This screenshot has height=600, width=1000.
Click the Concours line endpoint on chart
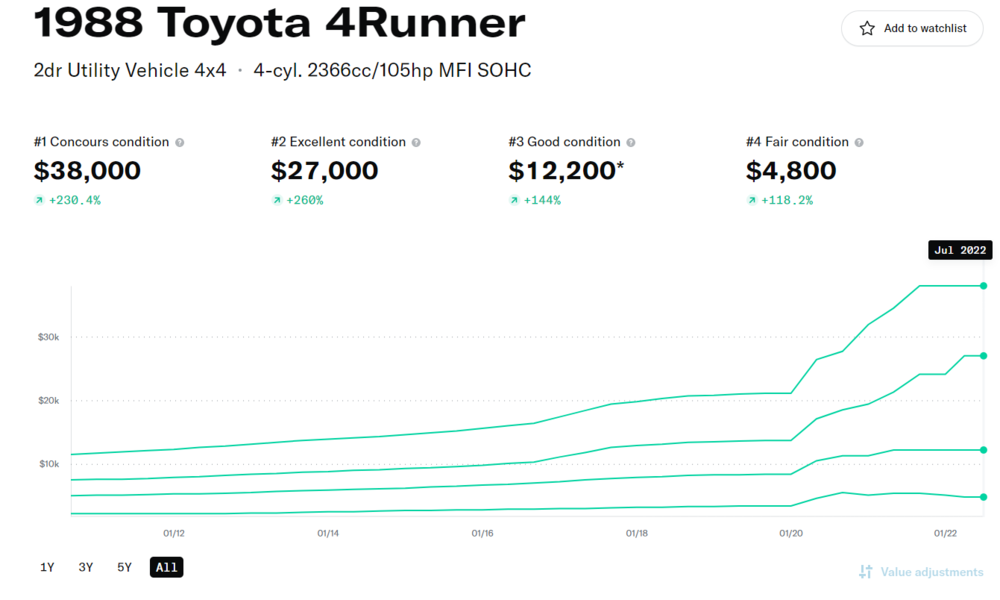(984, 286)
